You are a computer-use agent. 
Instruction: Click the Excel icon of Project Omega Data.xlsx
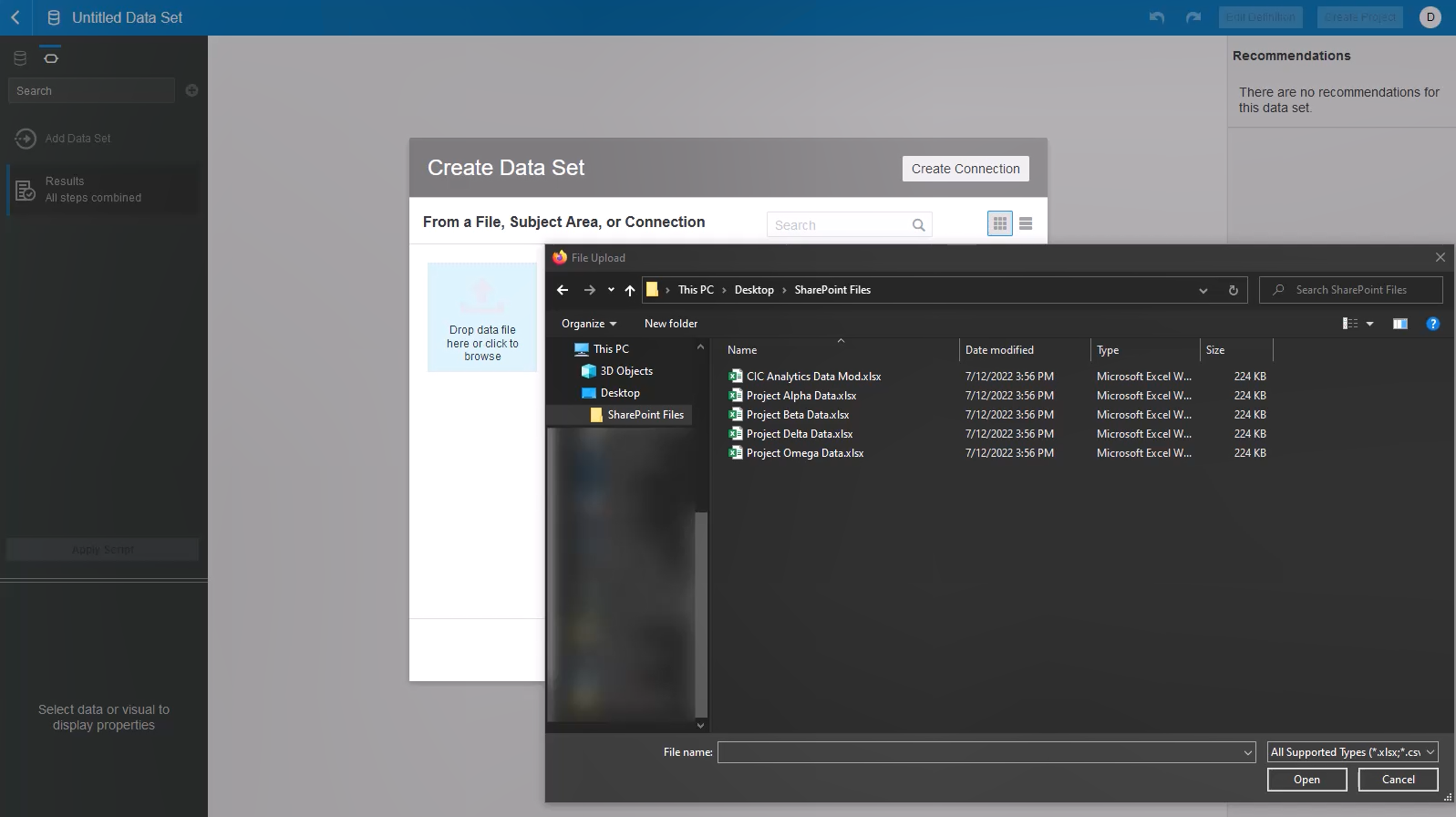point(736,453)
